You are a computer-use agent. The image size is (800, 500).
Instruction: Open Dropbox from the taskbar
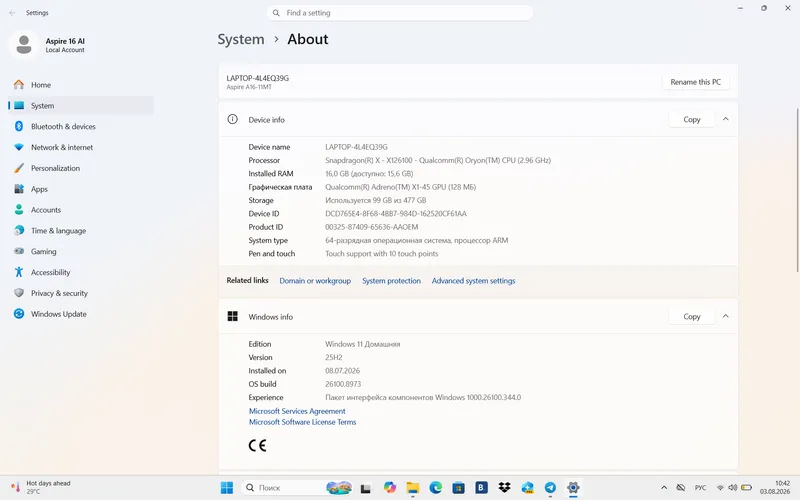point(504,488)
